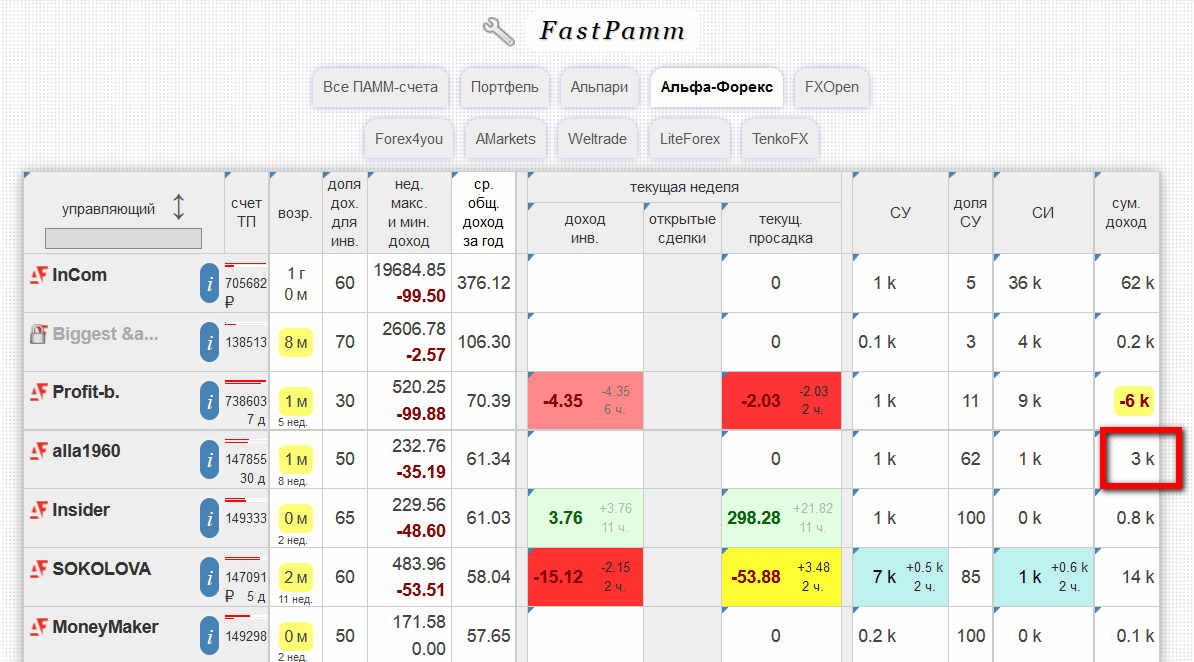This screenshot has width=1194, height=662.
Task: Click the wrench settings icon beside FastPamm
Action: click(498, 31)
